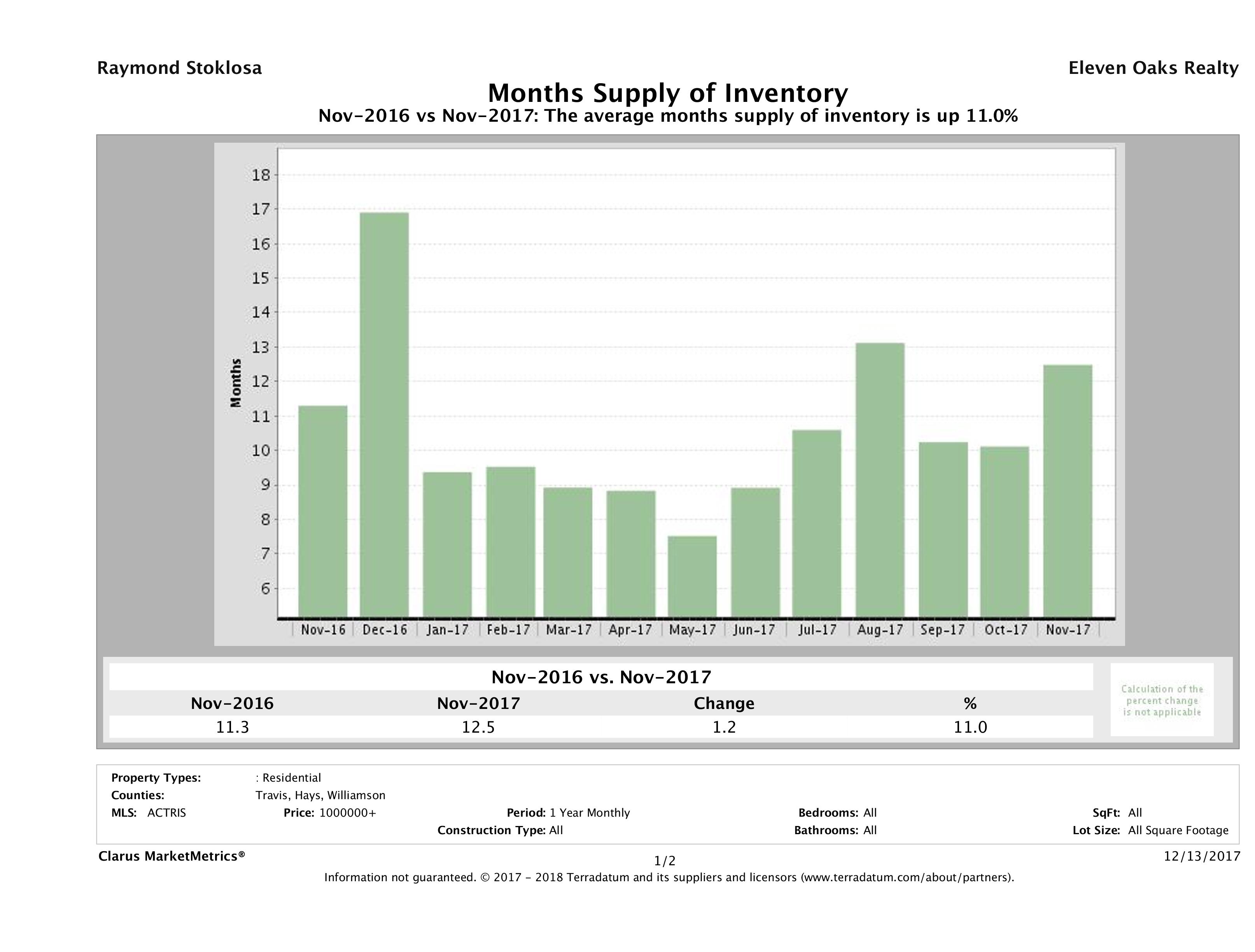Click the May-17 shortest bar
This screenshot has height=952, width=1255.
(691, 576)
